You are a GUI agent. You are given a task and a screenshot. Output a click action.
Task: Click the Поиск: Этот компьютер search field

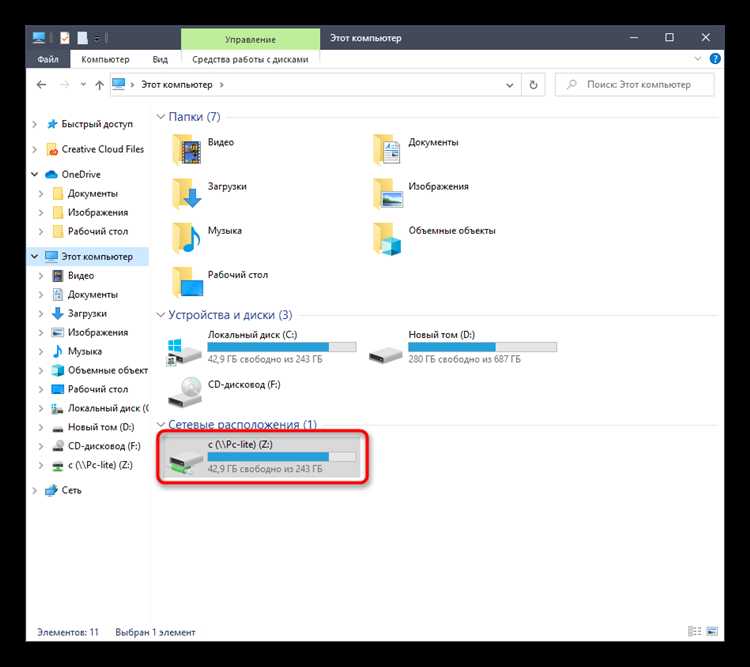click(x=635, y=85)
